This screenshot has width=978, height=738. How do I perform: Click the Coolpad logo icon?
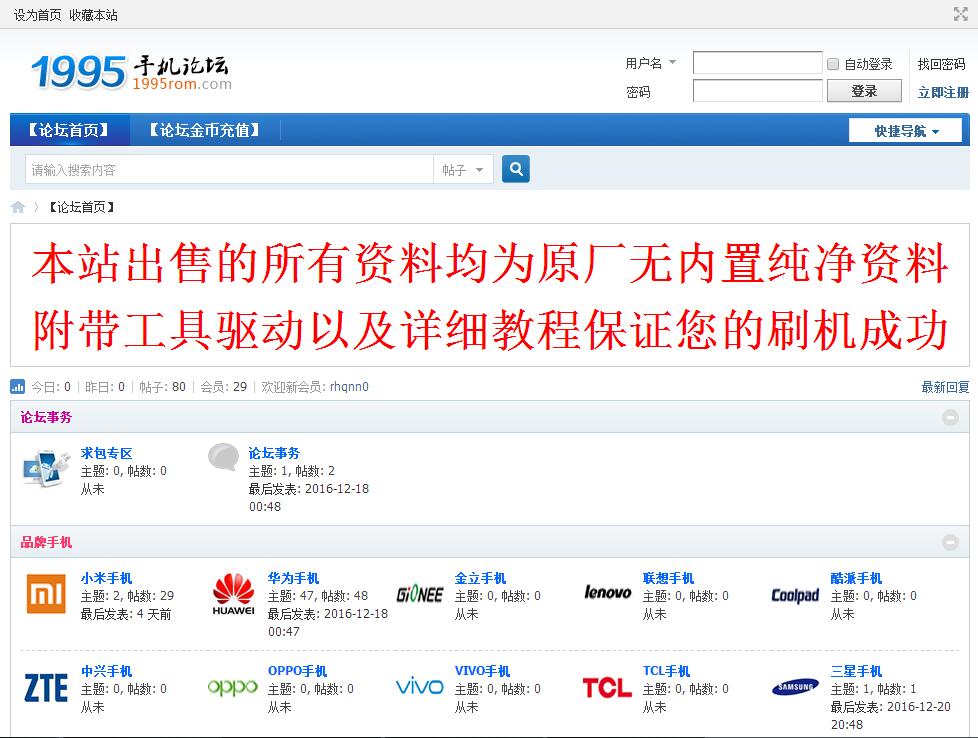click(x=795, y=595)
